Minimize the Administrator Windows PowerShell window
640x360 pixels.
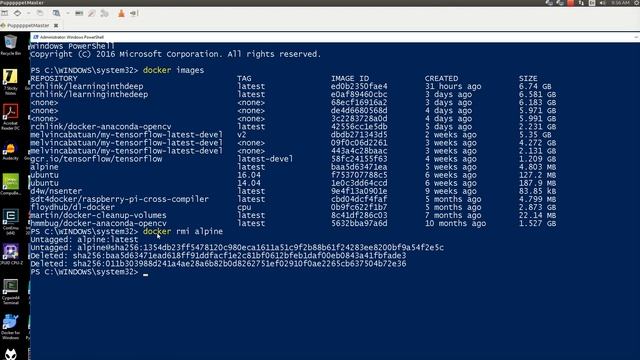636,37
